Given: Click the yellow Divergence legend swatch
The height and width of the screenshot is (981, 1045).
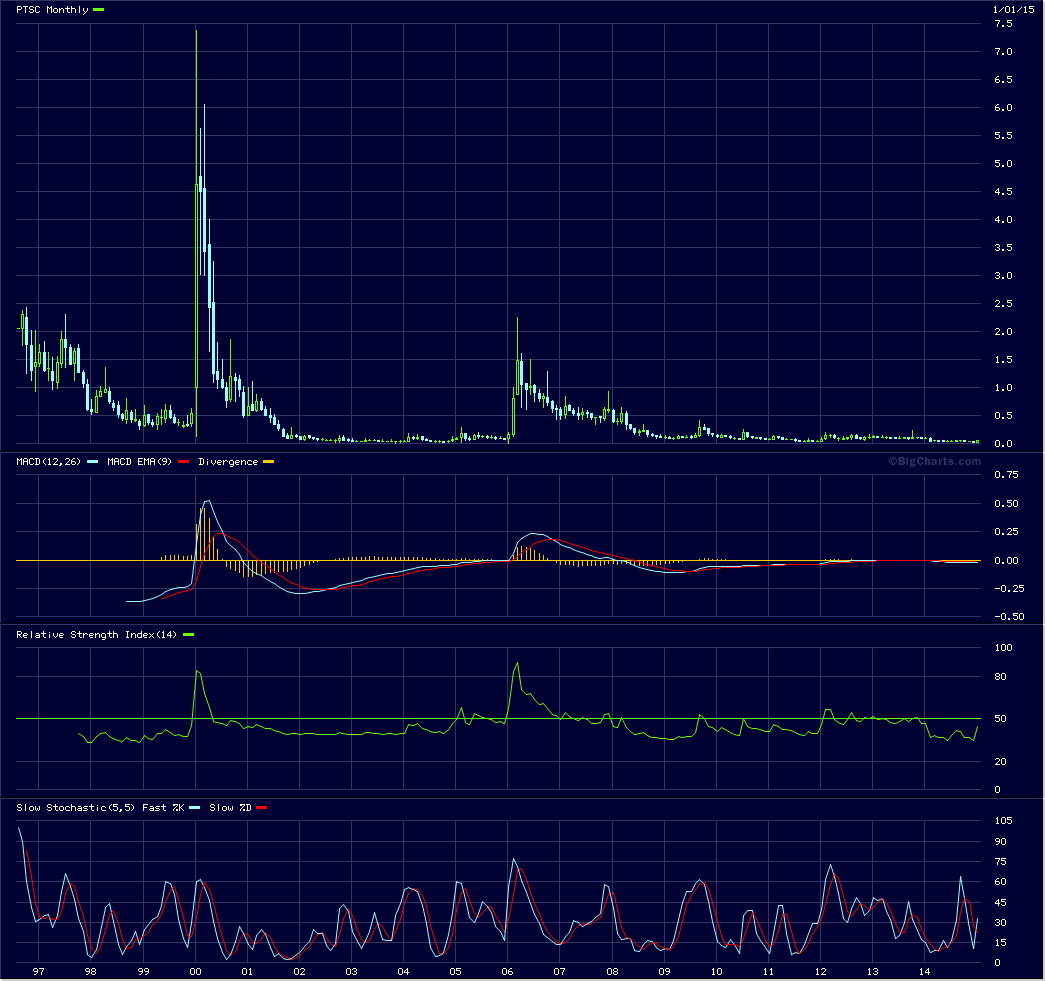Looking at the screenshot, I should pyautogui.click(x=269, y=461).
